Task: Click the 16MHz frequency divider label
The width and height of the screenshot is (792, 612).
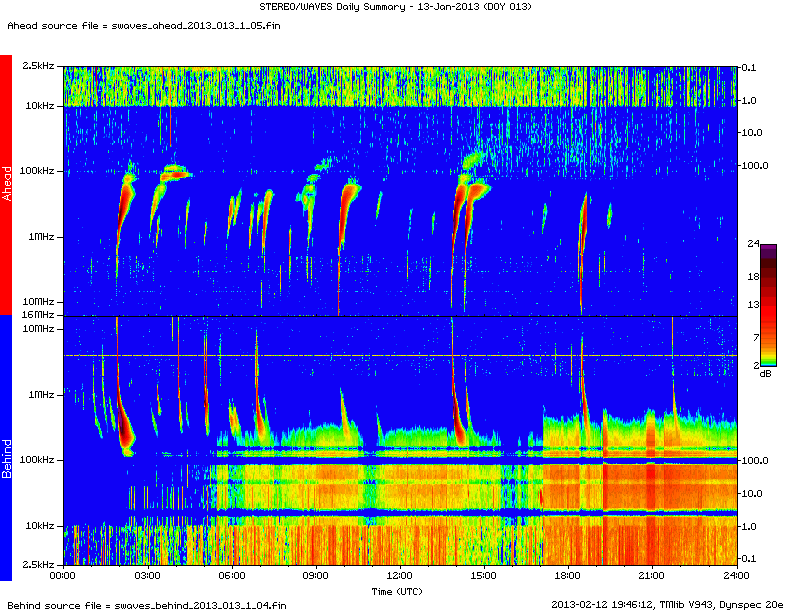Action: (39, 315)
